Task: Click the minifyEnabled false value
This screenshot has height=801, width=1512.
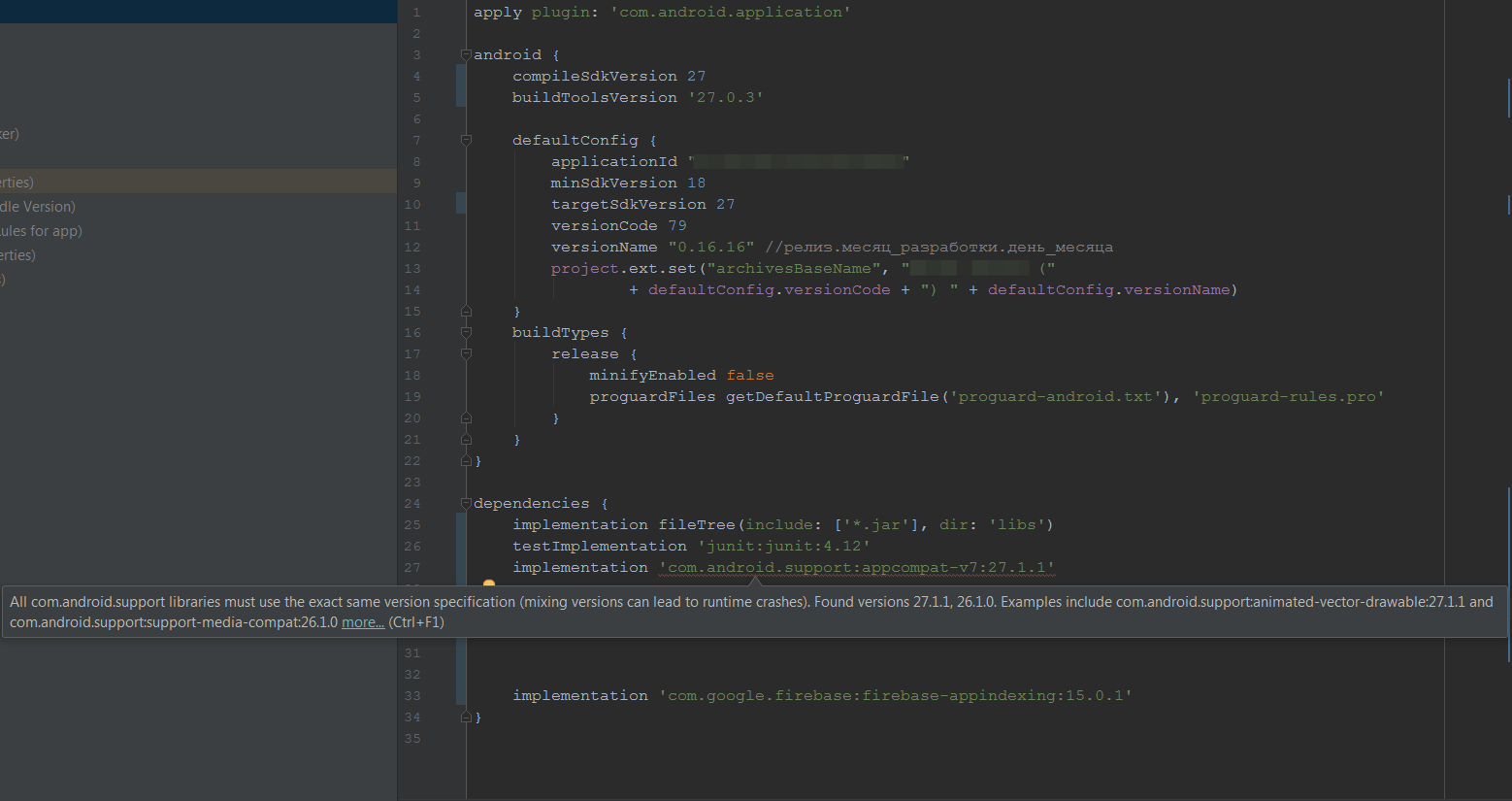Action: 750,375
